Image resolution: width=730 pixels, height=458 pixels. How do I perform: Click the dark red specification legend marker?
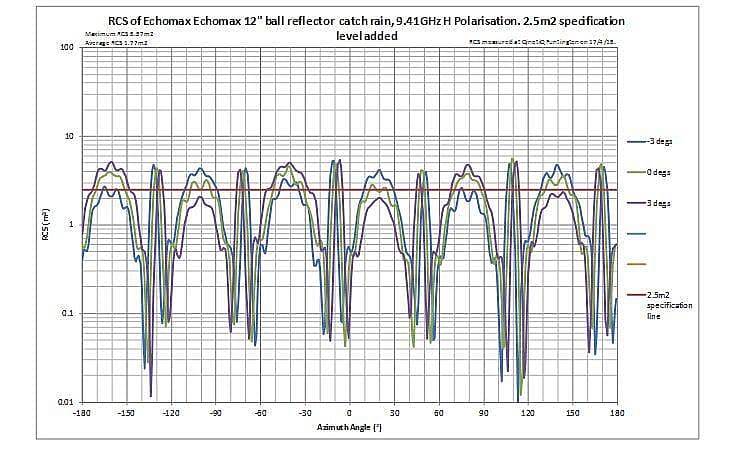pyautogui.click(x=636, y=295)
